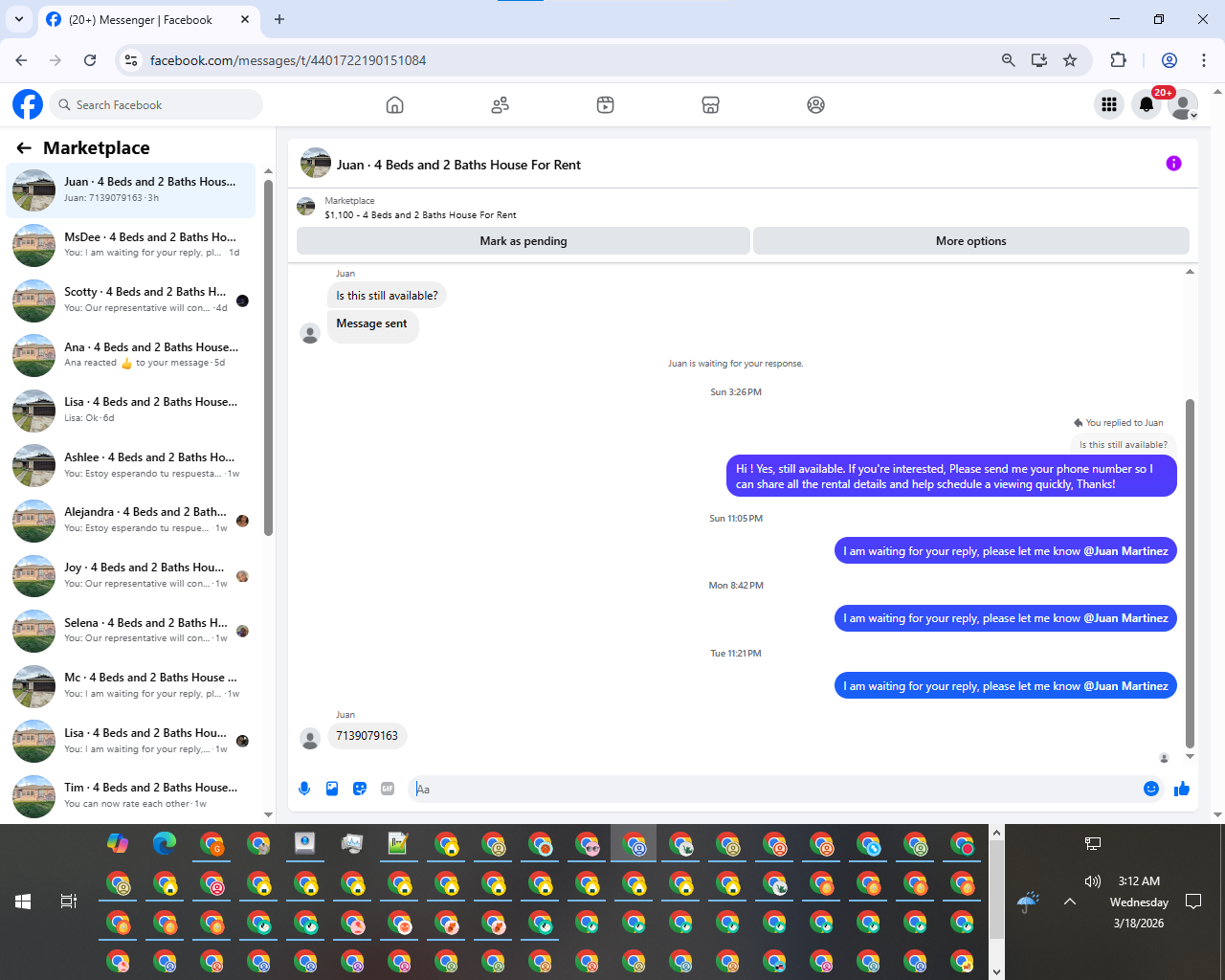The image size is (1225, 980).
Task: Open Juan conversation header title
Action: [x=458, y=165]
